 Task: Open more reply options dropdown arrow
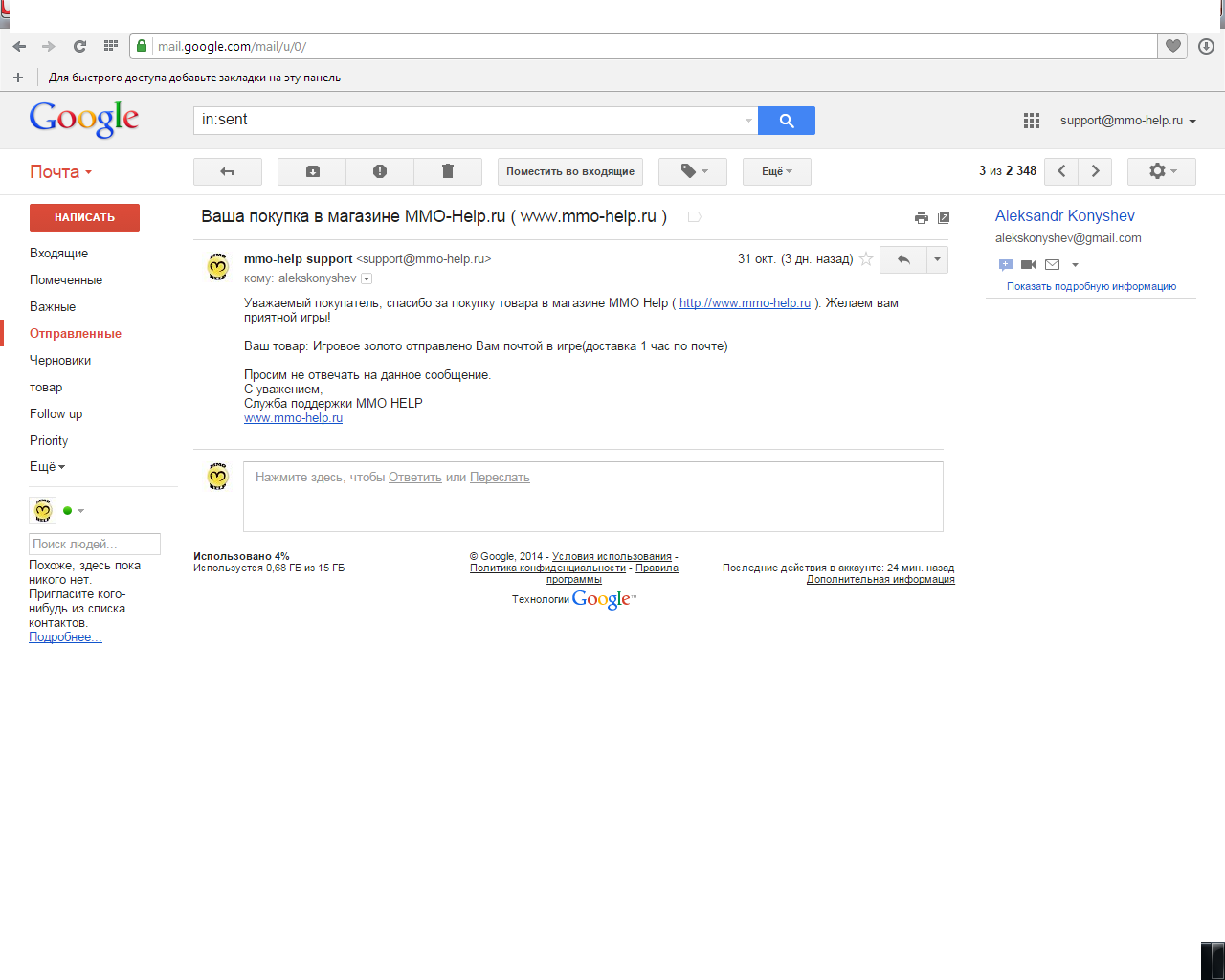(938, 259)
